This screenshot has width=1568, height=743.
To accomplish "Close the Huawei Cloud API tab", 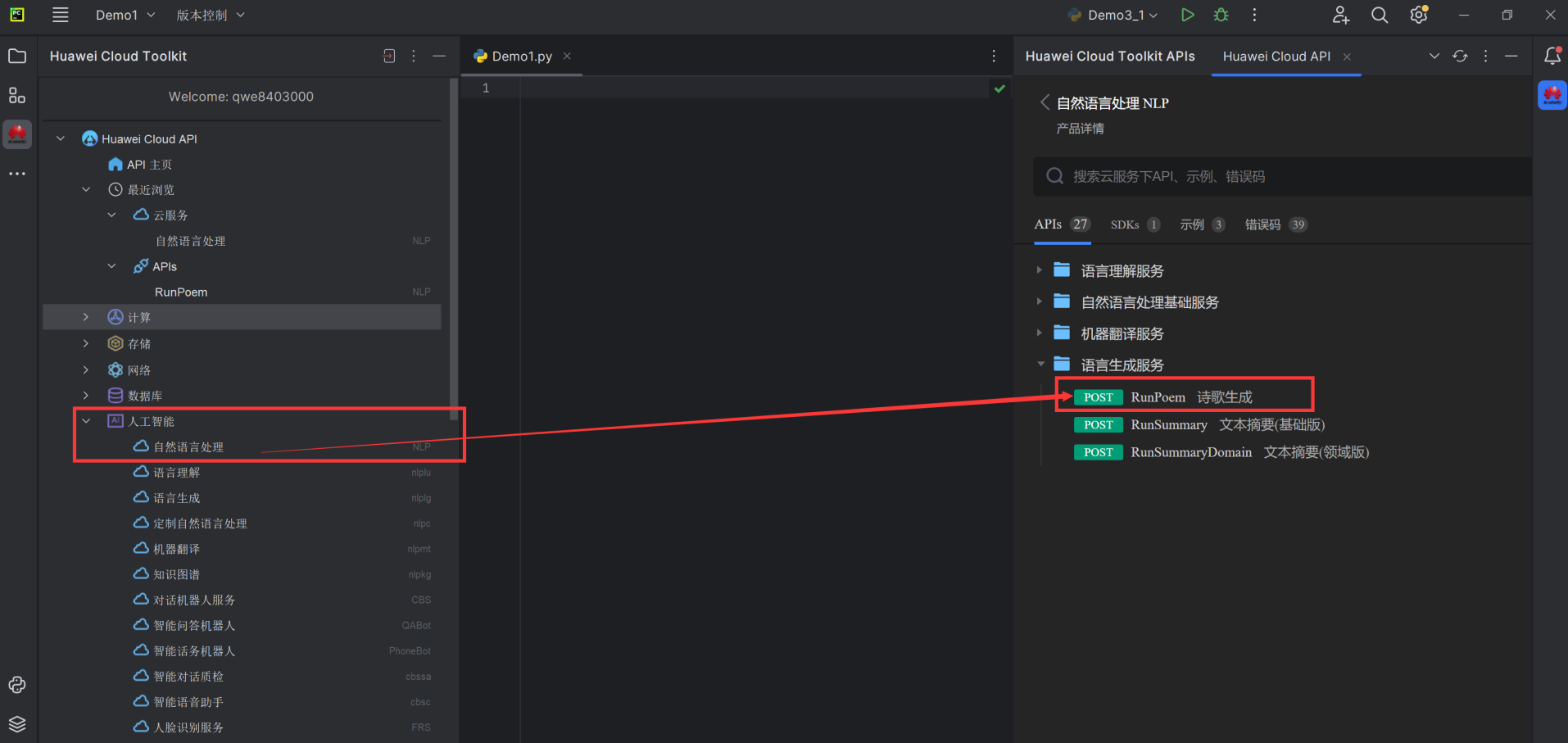I will (1347, 57).
